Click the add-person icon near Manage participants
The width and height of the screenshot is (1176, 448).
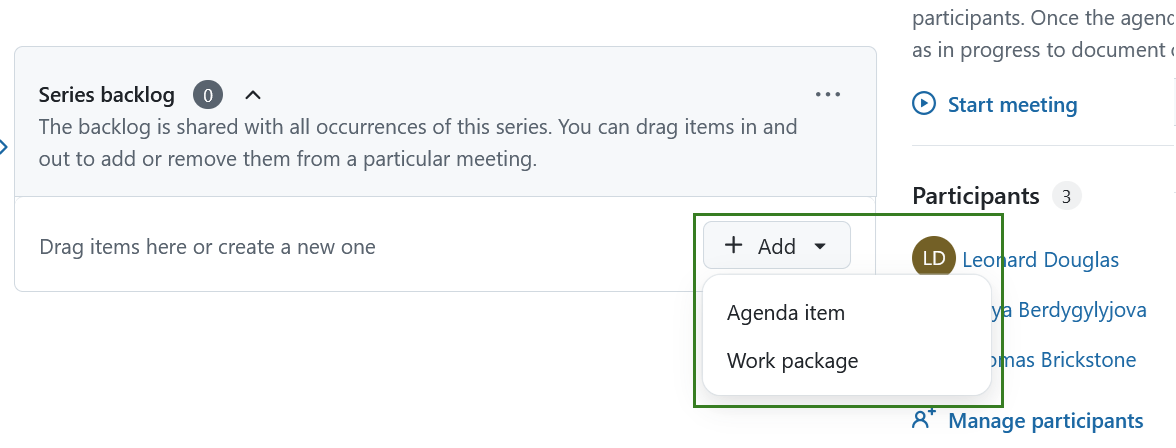(924, 420)
